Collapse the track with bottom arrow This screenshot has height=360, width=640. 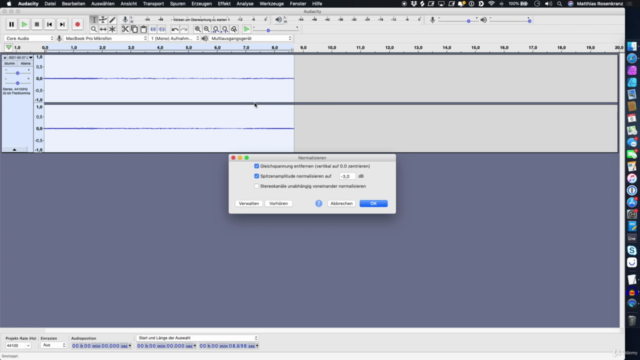(14, 150)
